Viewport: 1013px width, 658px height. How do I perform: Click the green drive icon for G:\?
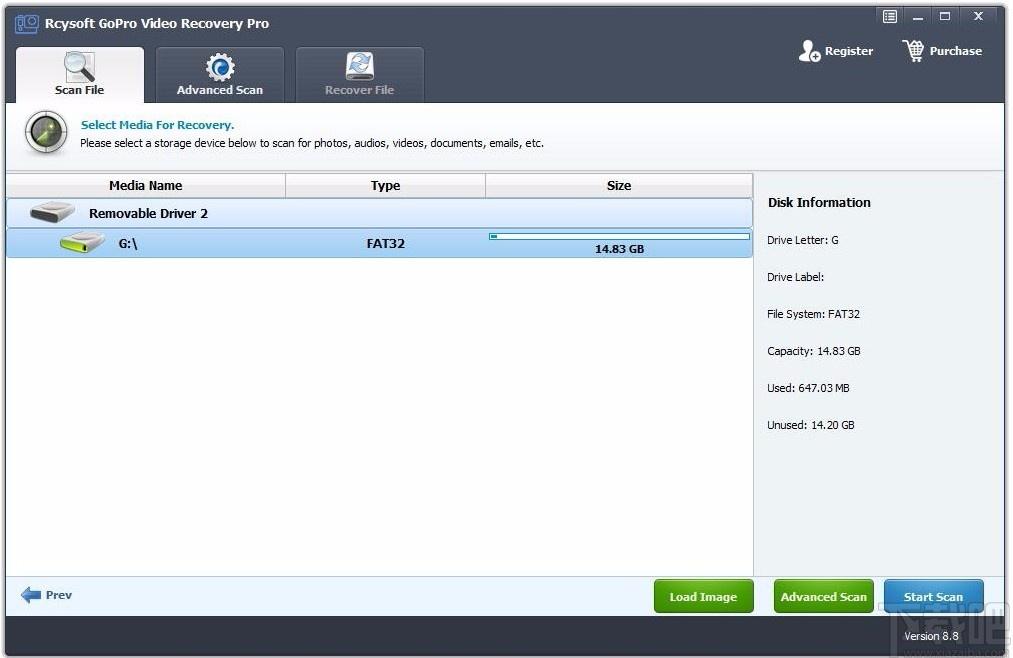pos(82,243)
